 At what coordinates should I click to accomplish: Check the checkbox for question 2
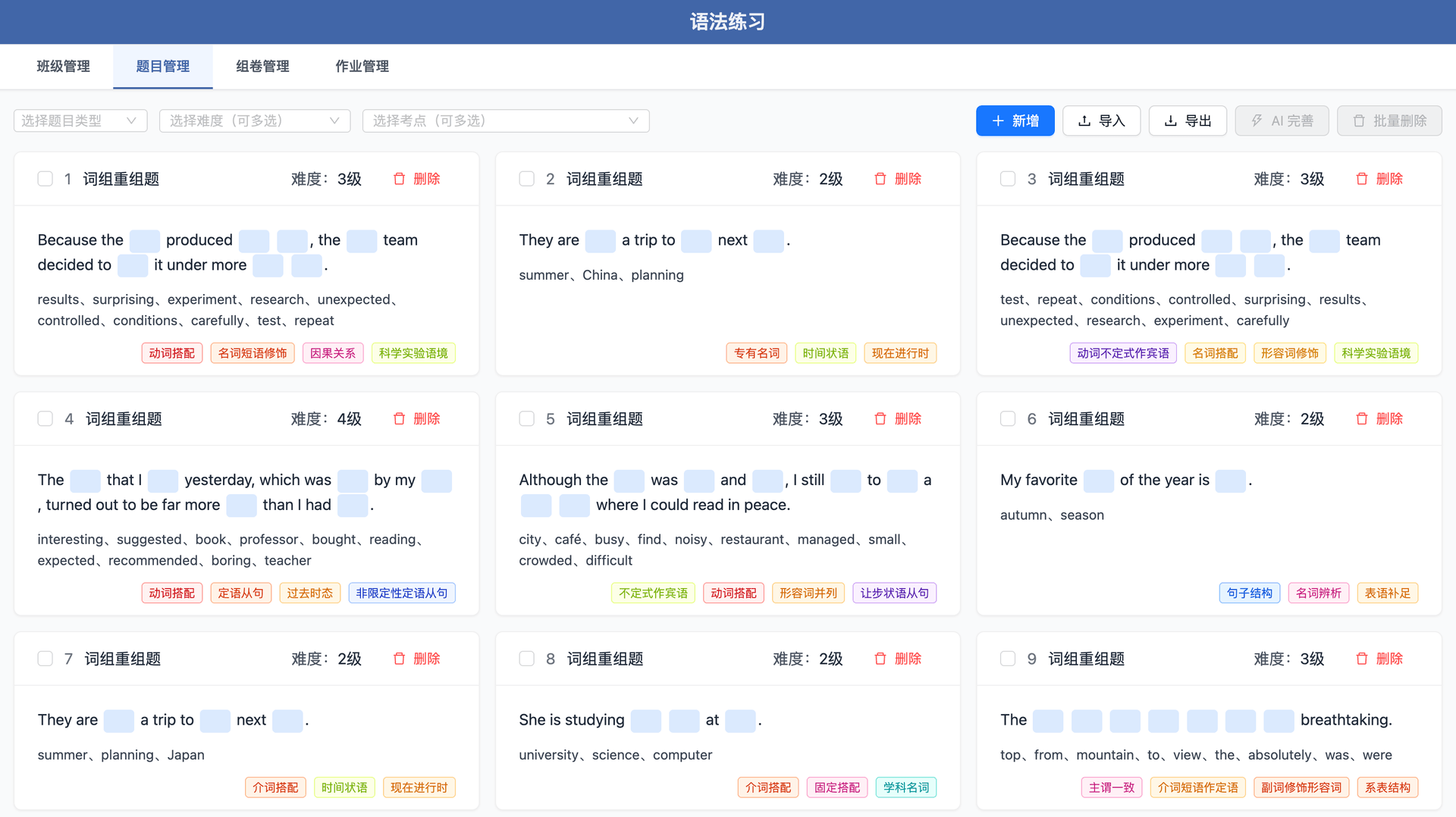[x=526, y=179]
